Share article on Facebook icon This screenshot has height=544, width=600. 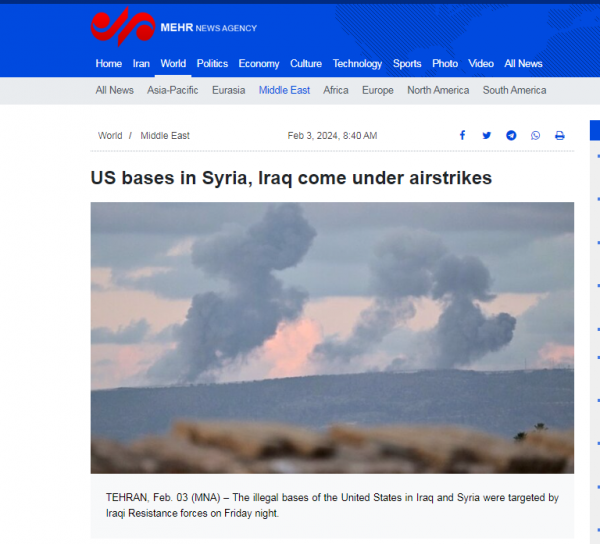[462, 135]
